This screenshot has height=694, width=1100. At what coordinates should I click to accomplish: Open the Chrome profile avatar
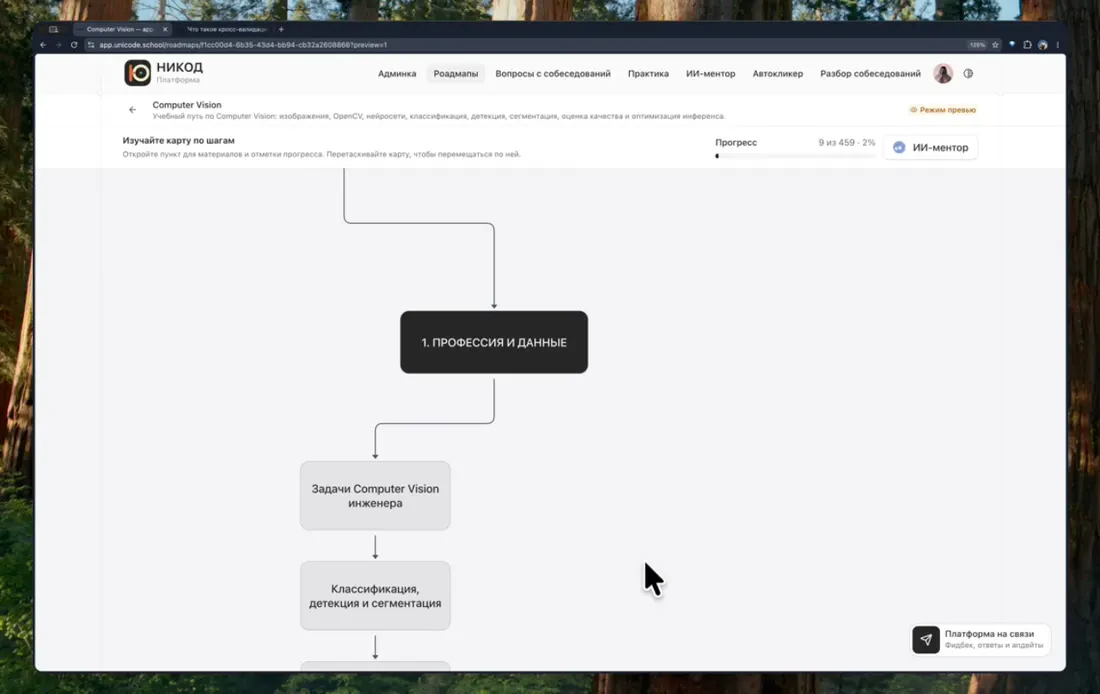[x=1042, y=45]
